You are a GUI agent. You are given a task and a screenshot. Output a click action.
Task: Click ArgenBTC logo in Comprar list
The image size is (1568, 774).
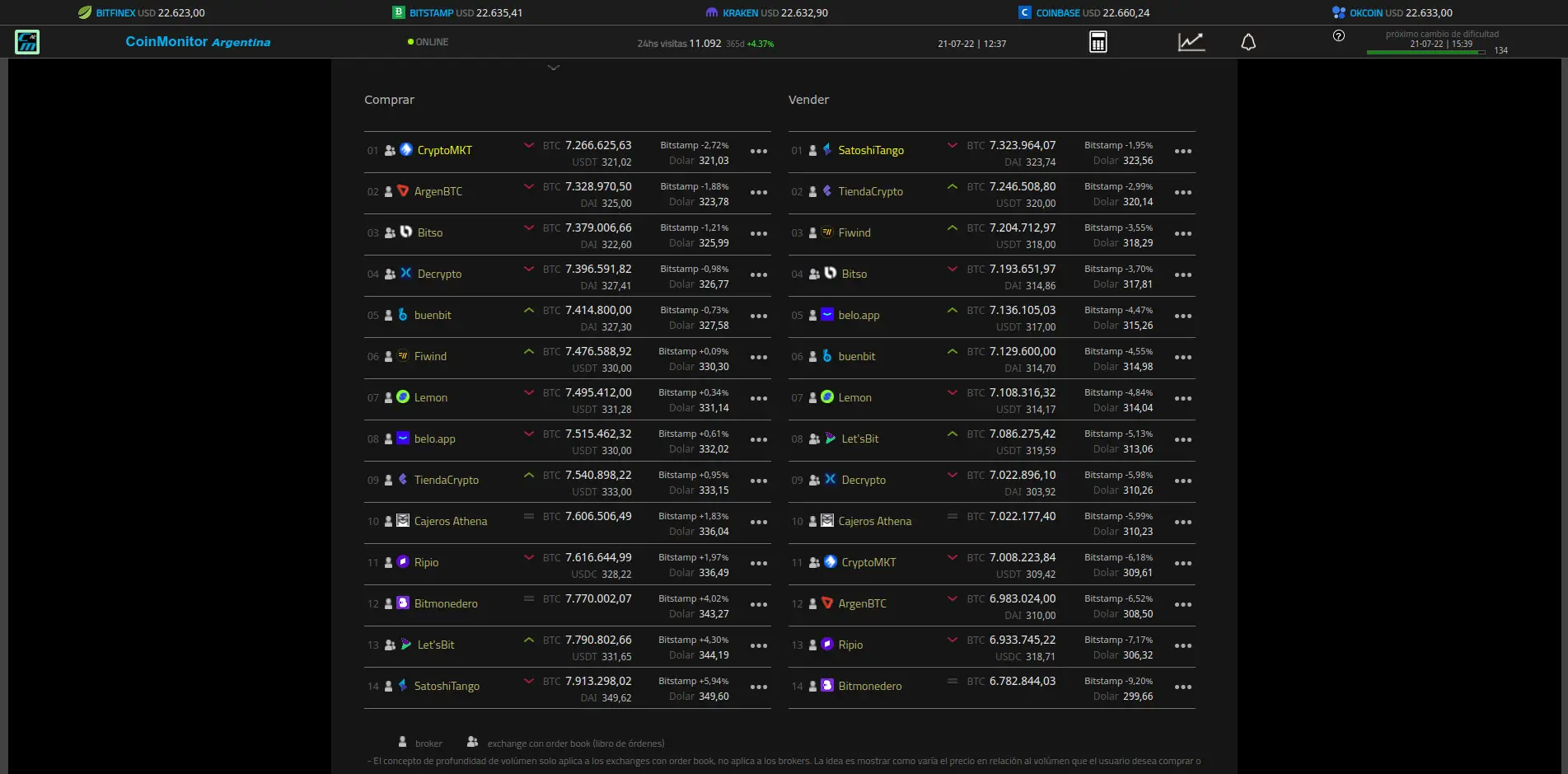pos(403,190)
